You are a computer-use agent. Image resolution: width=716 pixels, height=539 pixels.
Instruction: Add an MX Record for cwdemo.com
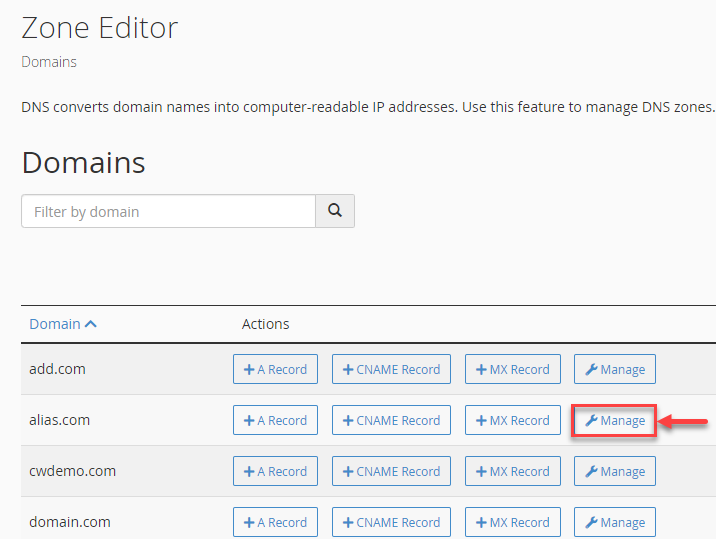coord(512,471)
